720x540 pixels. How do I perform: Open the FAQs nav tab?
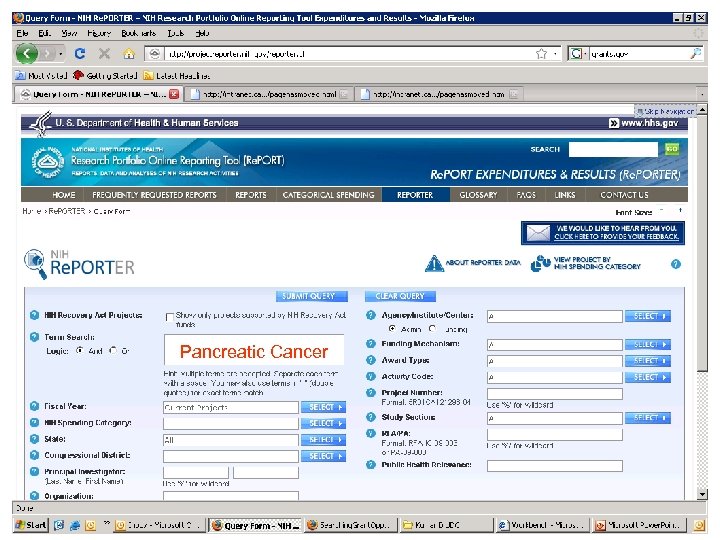[526, 195]
